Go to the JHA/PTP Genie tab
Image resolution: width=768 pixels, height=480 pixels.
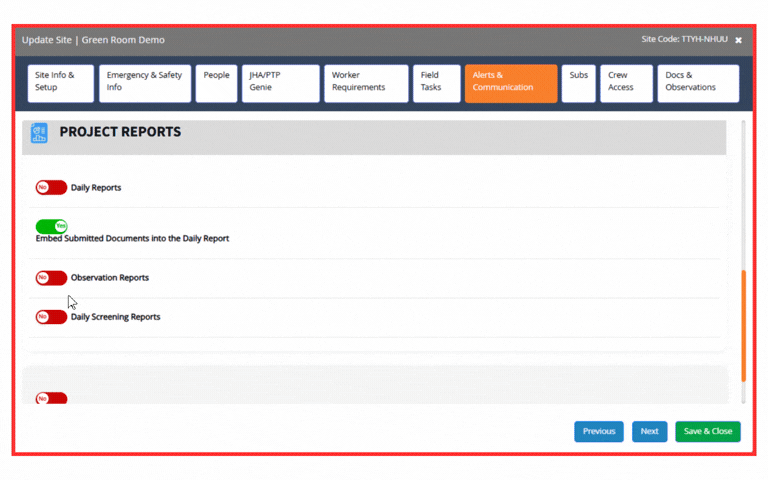point(281,83)
